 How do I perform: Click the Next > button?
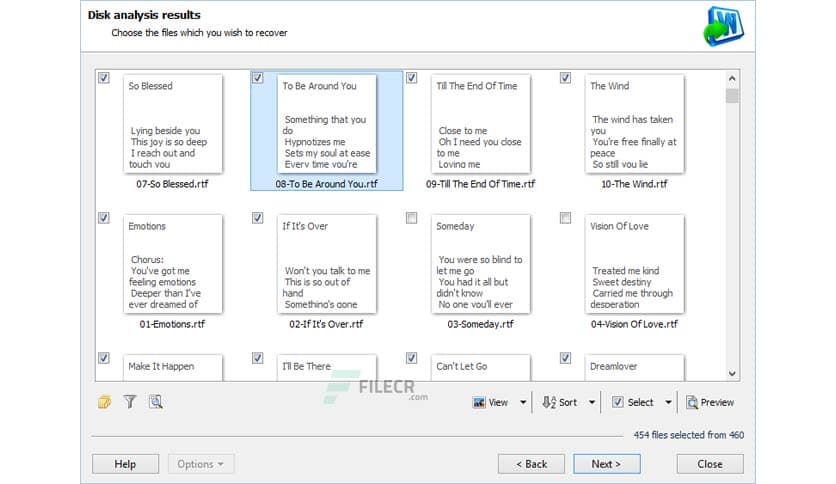point(606,464)
